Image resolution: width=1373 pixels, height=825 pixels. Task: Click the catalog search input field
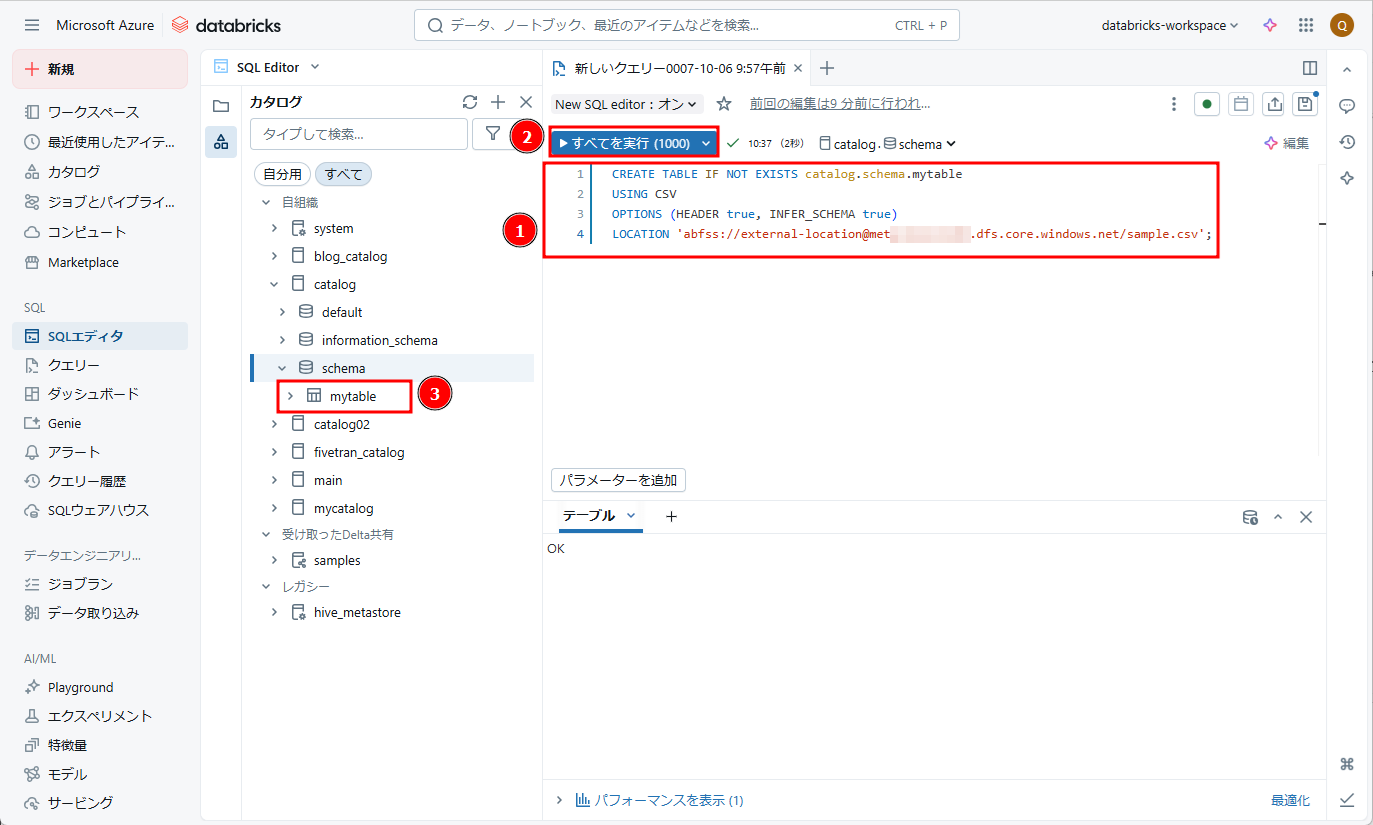click(358, 134)
